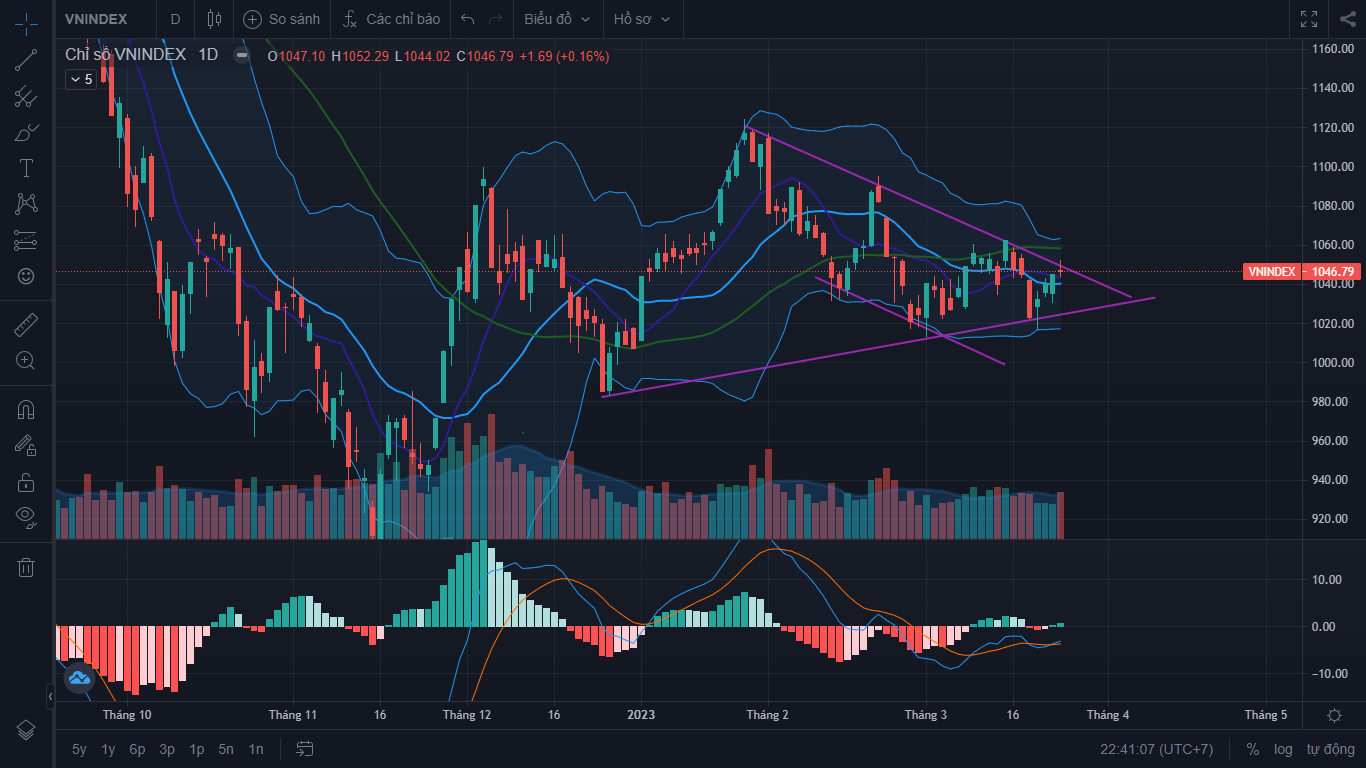The image size is (1366, 768).
Task: Toggle magnet mode
Action: pos(26,410)
